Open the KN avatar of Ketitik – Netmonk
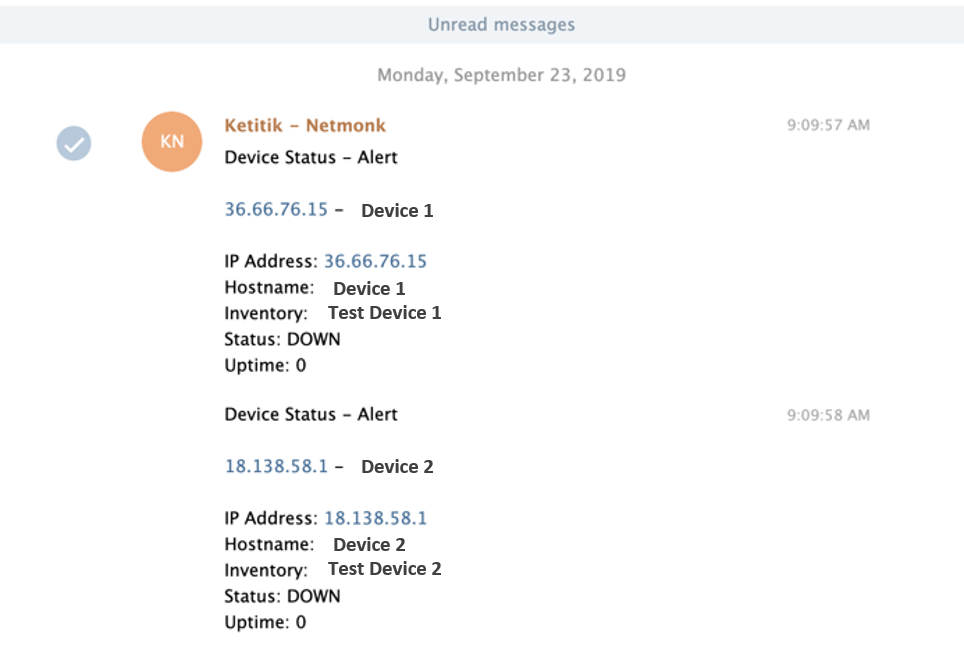The height and width of the screenshot is (660, 964). pos(171,142)
